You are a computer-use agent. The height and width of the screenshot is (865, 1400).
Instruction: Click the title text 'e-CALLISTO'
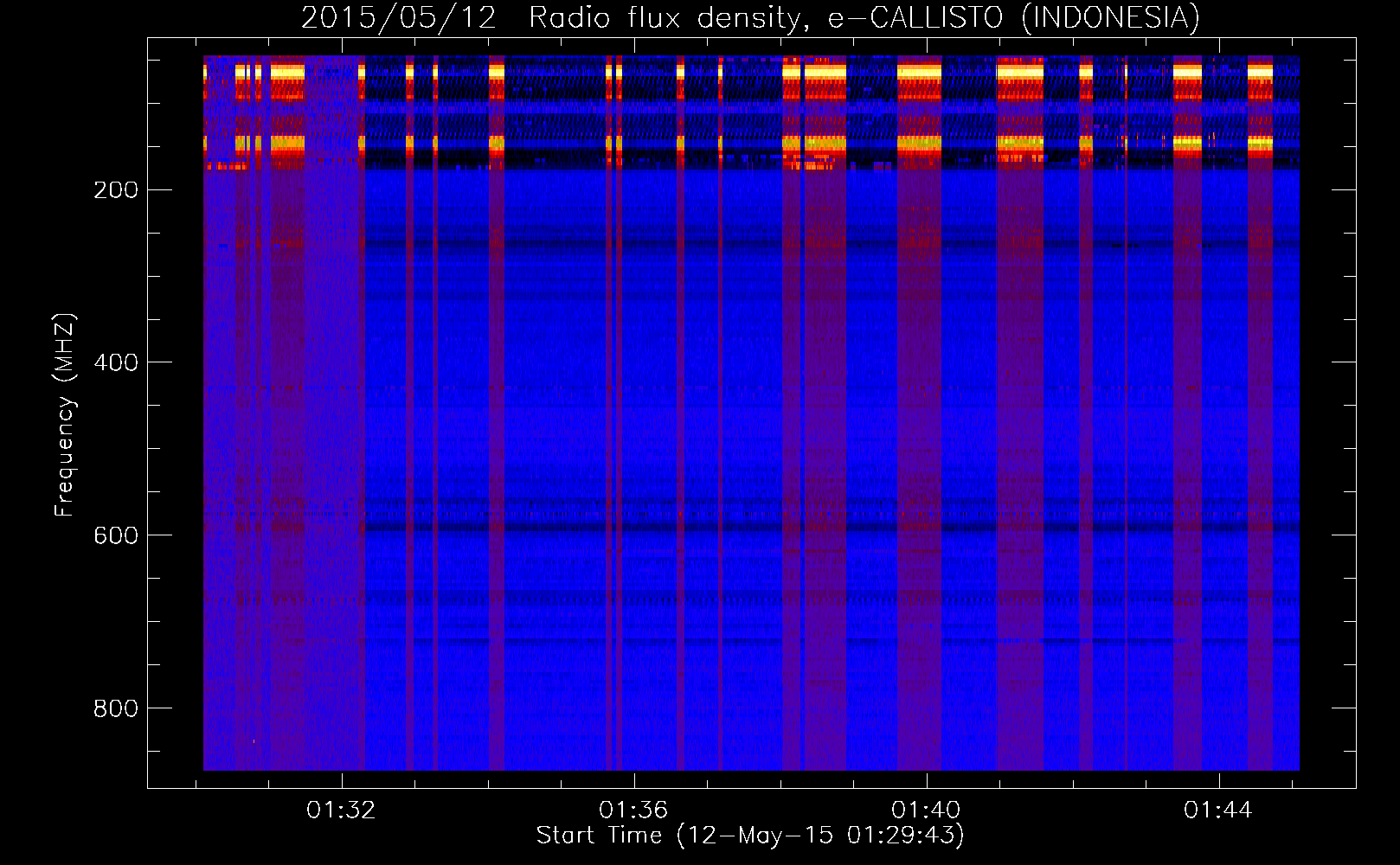915,17
